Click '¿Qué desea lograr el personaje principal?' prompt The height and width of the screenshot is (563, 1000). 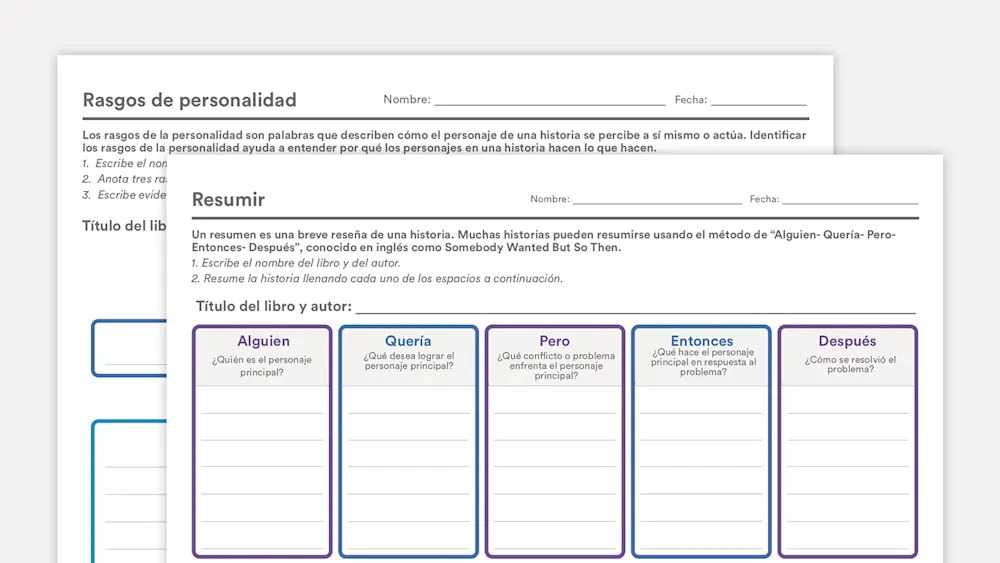pos(409,361)
